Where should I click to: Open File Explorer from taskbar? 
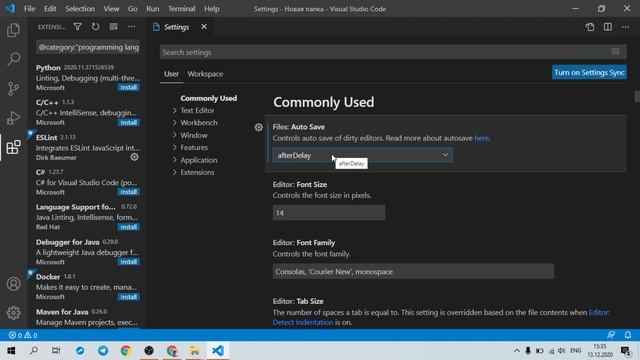[195, 351]
